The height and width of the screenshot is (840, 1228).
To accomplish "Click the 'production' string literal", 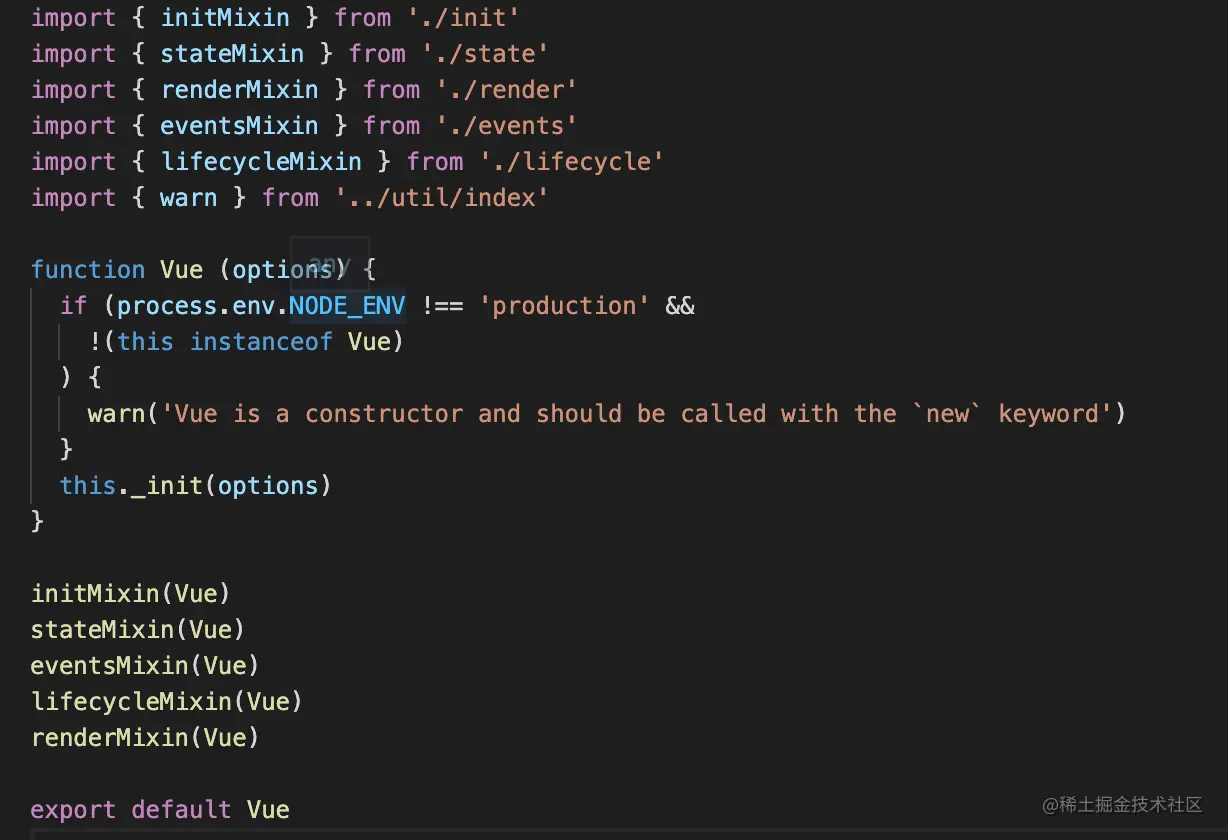I will click(564, 306).
